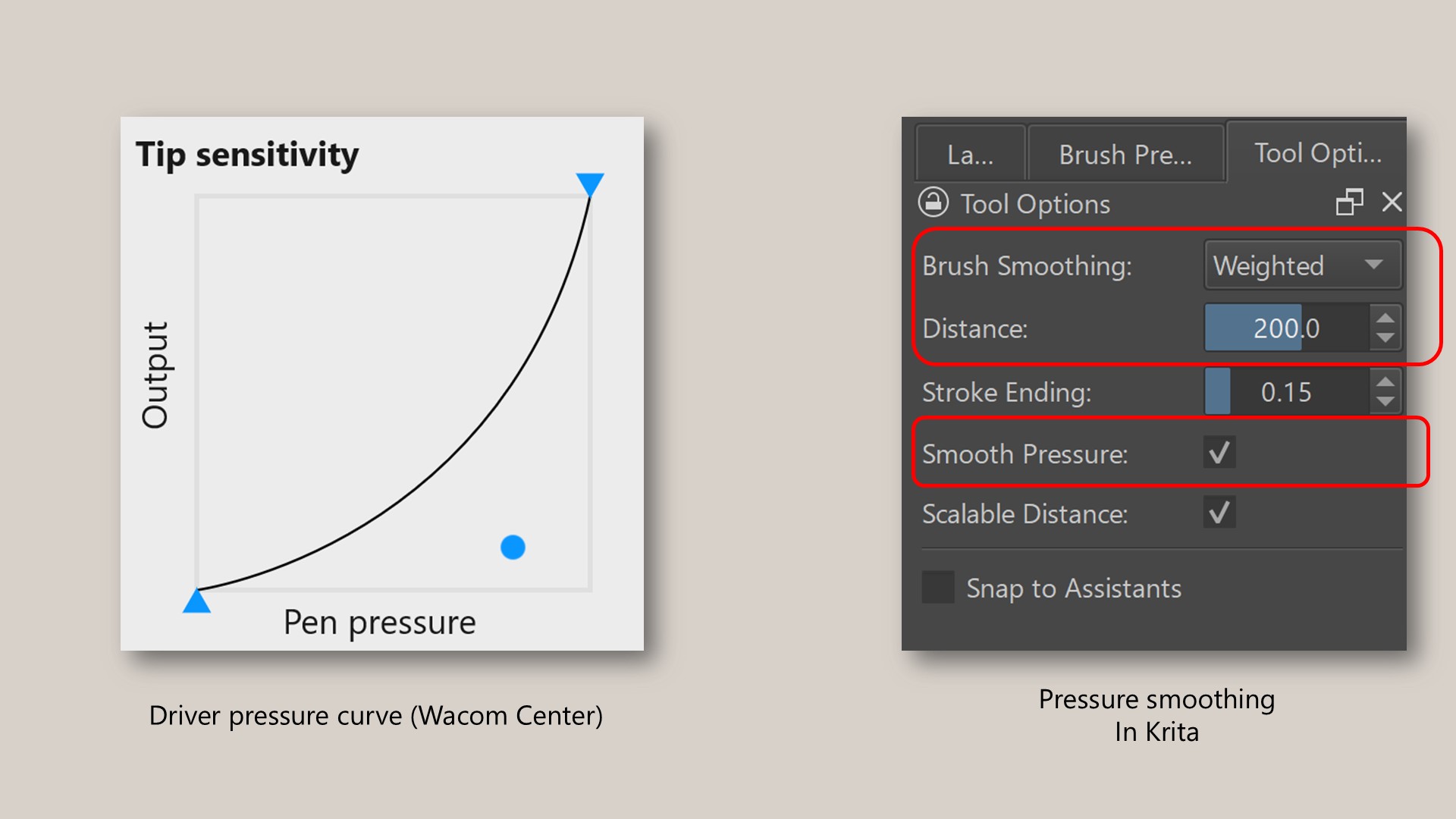
Task: Decrease Stroke Ending with the down arrow
Action: tap(1385, 401)
